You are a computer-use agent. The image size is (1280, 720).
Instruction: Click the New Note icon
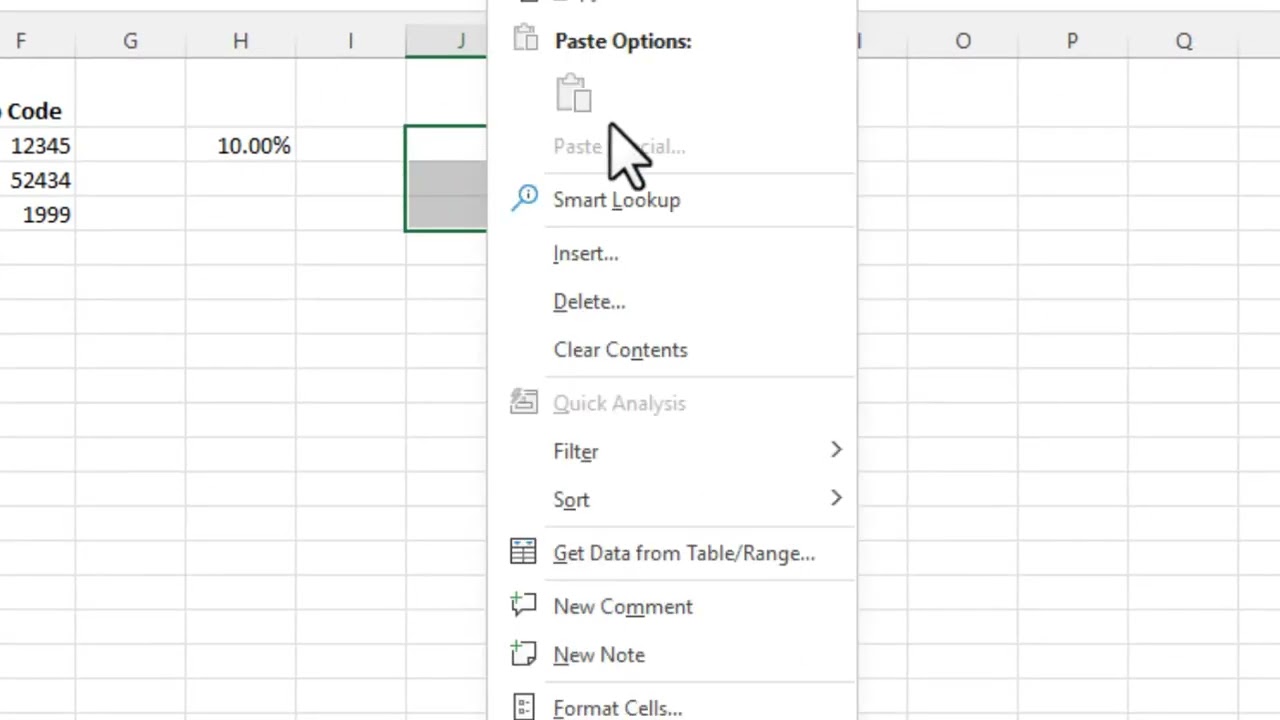(x=523, y=654)
